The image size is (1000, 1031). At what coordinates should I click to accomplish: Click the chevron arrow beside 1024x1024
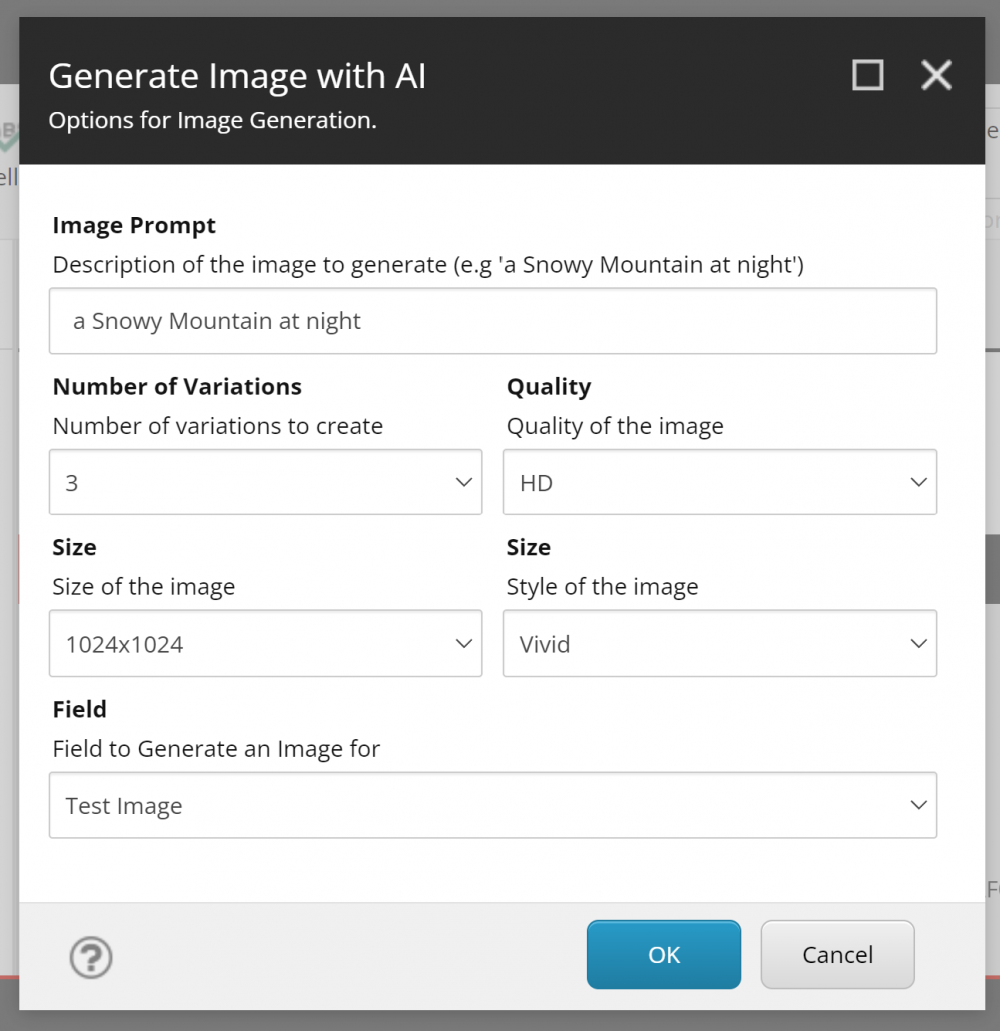(464, 643)
